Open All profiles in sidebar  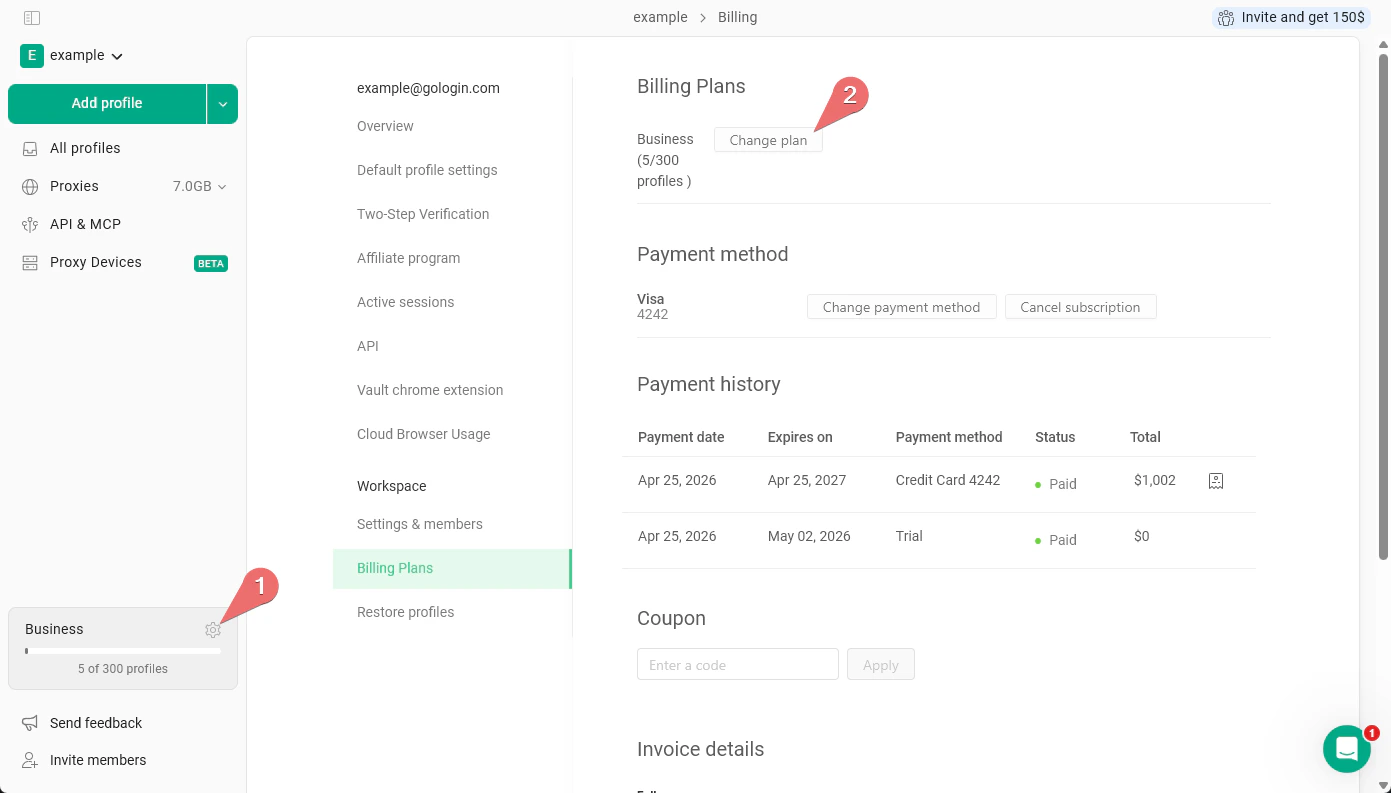pyautogui.click(x=85, y=148)
